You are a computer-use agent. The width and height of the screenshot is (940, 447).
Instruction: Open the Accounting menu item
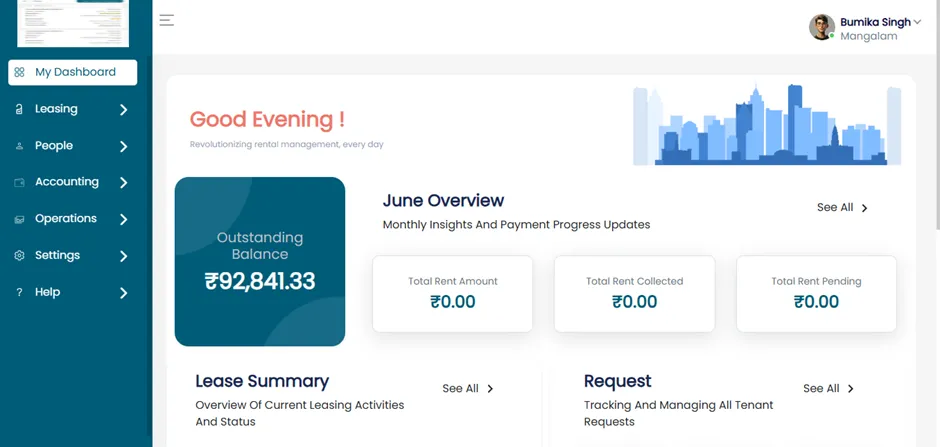(73, 182)
